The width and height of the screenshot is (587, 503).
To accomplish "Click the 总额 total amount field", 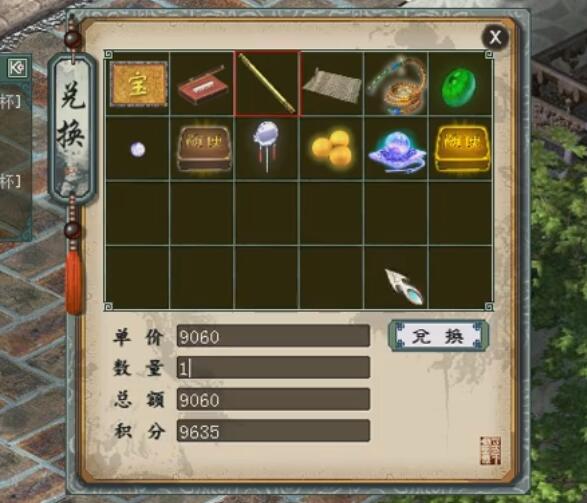I will pos(273,399).
